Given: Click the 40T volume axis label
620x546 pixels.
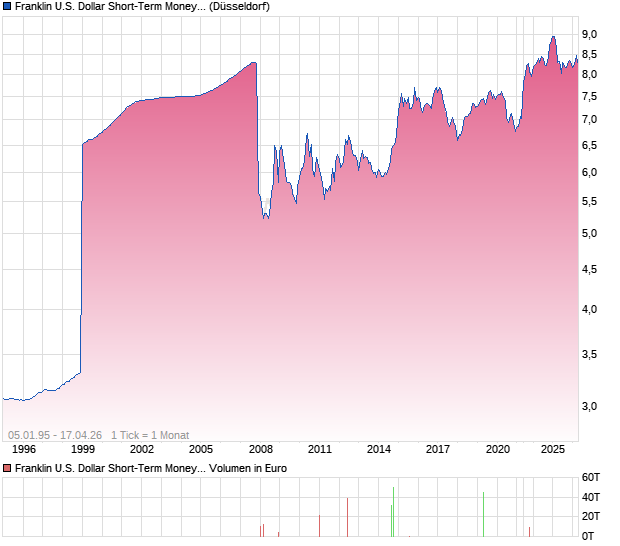Looking at the screenshot, I should tap(591, 497).
